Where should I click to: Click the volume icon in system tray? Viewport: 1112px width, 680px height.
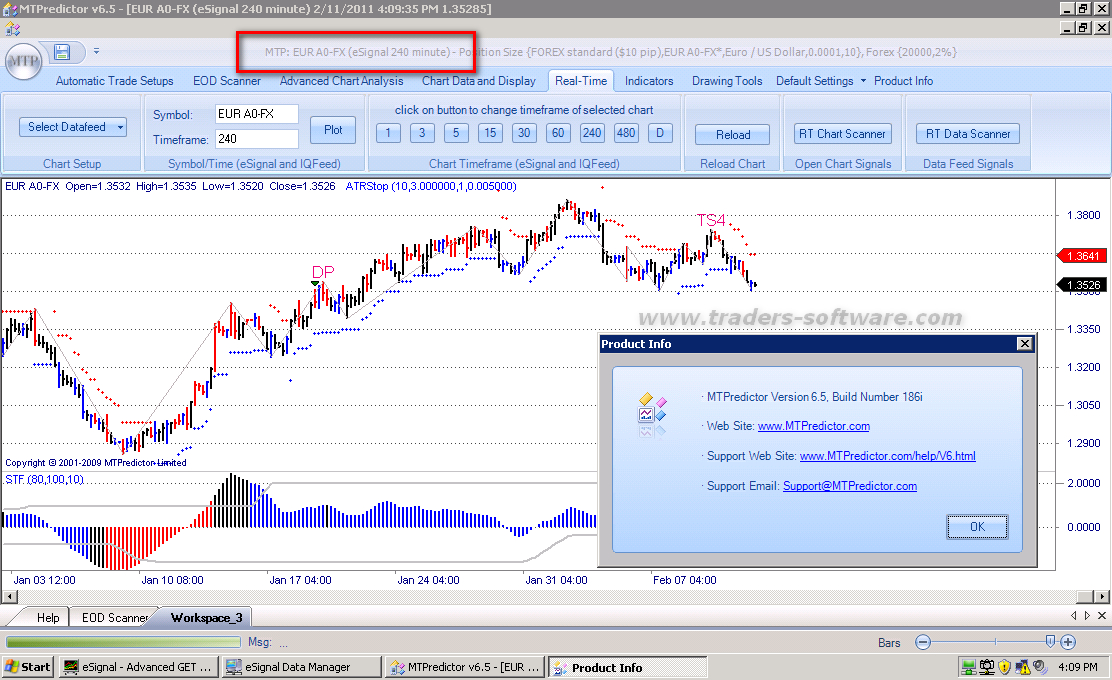[1042, 667]
